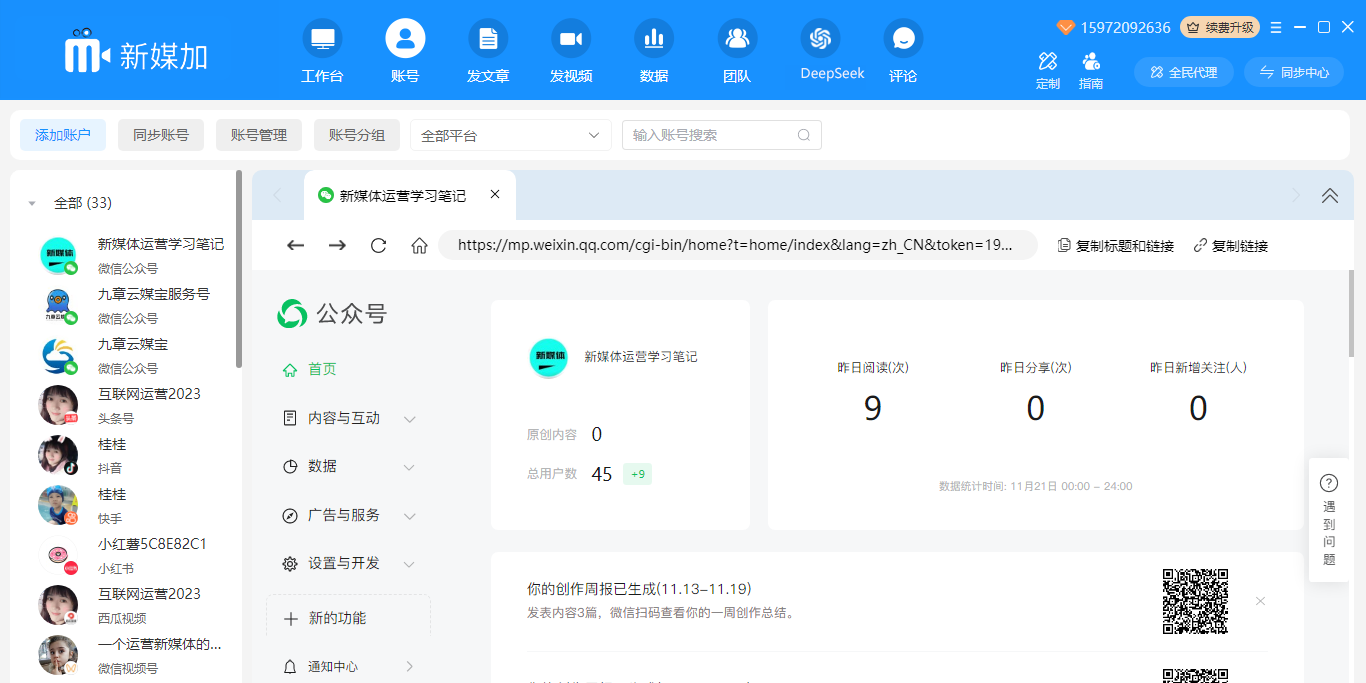Image resolution: width=1366 pixels, height=683 pixels.
Task: Collapse the 全部 (33) account tree
Action: click(32, 203)
